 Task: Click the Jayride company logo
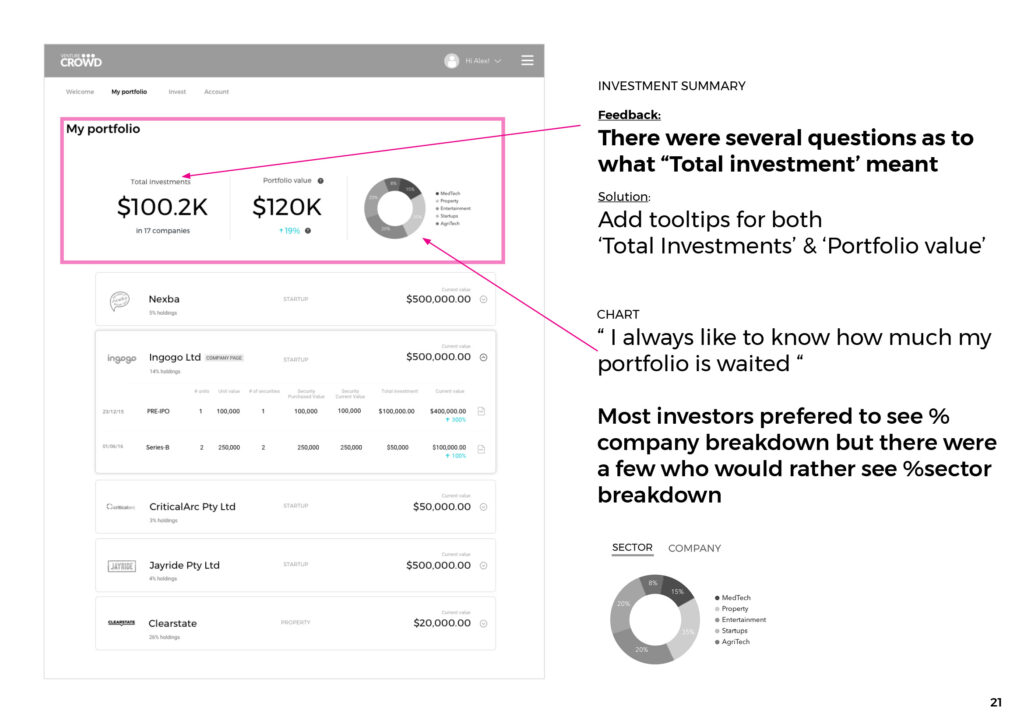pos(121,566)
